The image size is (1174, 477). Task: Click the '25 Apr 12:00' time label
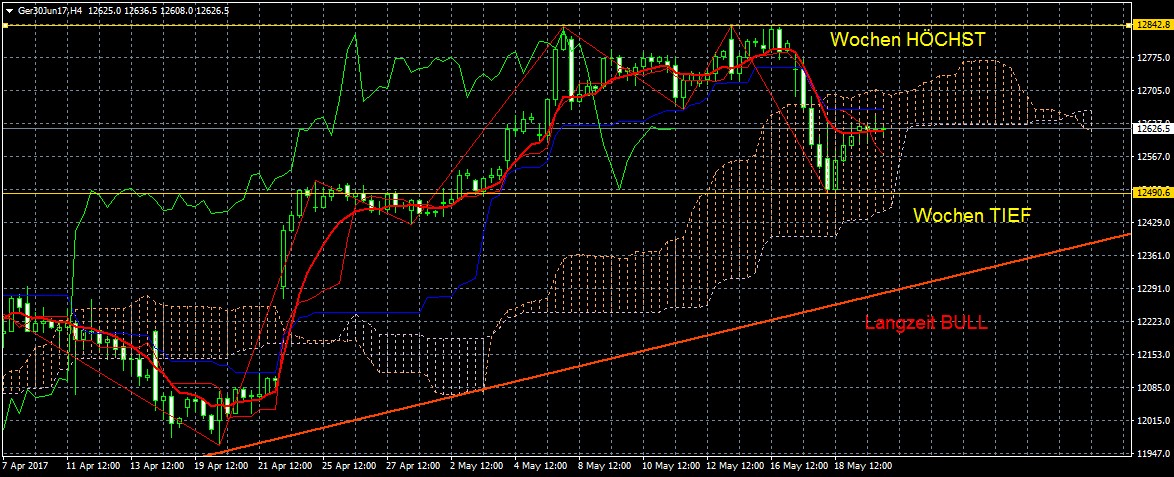pyautogui.click(x=349, y=466)
